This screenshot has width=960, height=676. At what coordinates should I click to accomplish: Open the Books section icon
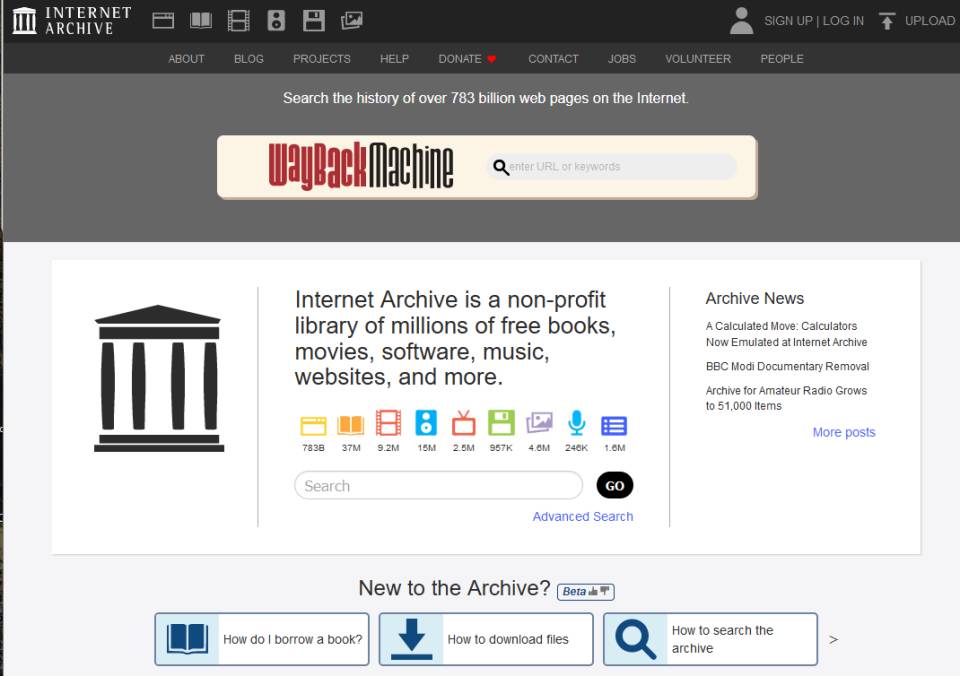tap(200, 20)
